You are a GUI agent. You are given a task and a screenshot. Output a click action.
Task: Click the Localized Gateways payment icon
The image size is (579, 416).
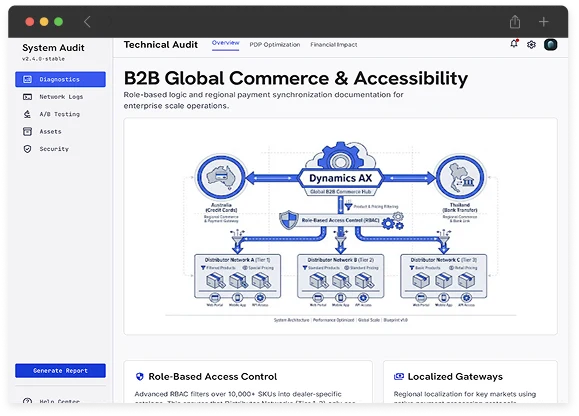(x=399, y=377)
